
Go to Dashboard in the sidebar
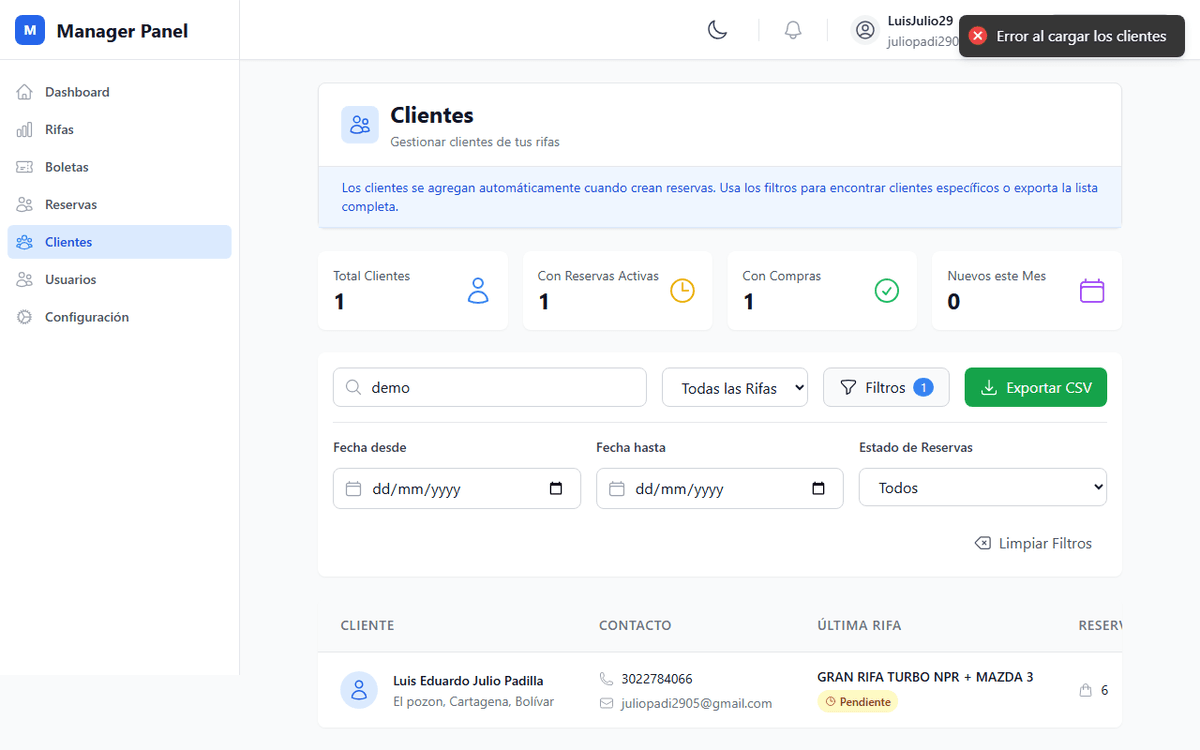[77, 92]
